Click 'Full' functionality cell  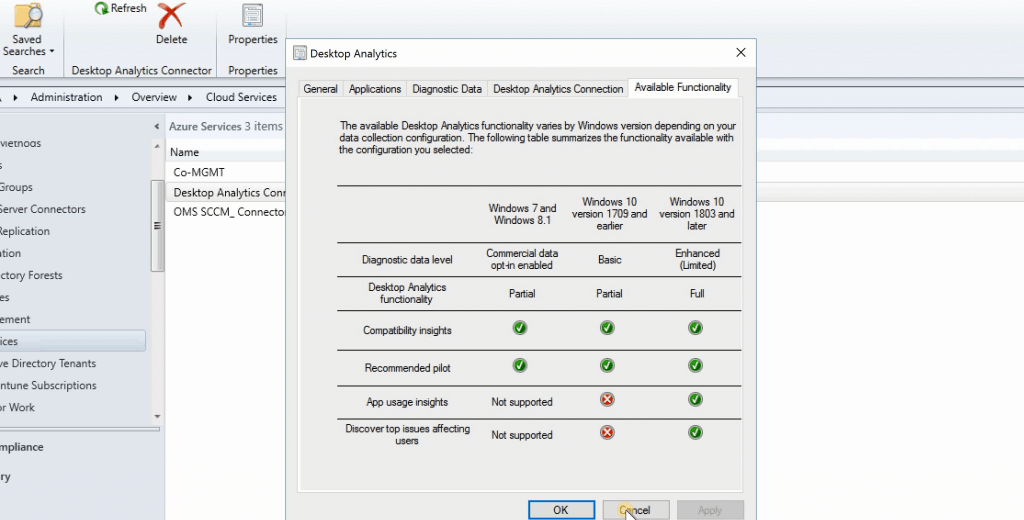(x=697, y=293)
